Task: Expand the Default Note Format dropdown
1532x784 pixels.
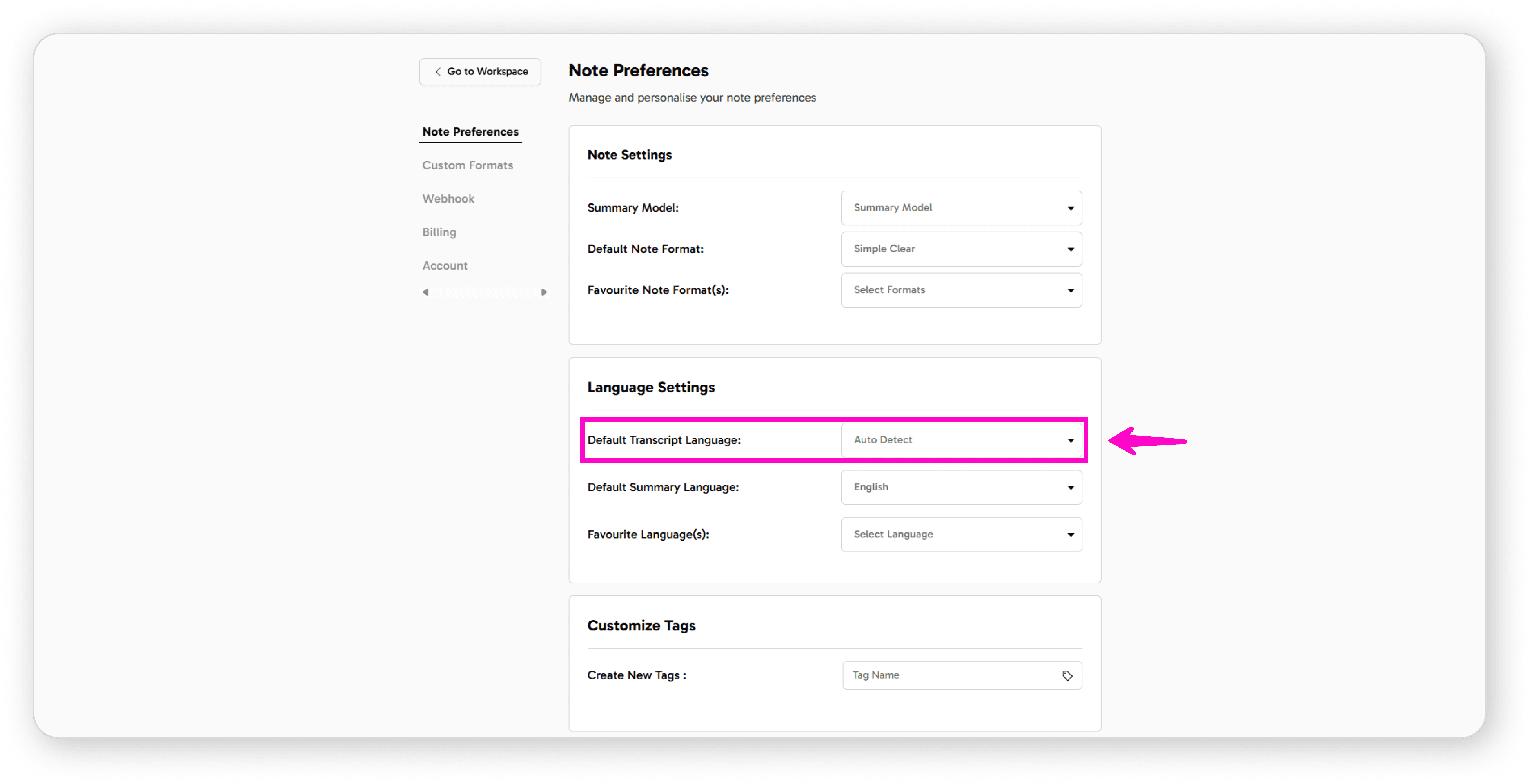Action: tap(960, 249)
